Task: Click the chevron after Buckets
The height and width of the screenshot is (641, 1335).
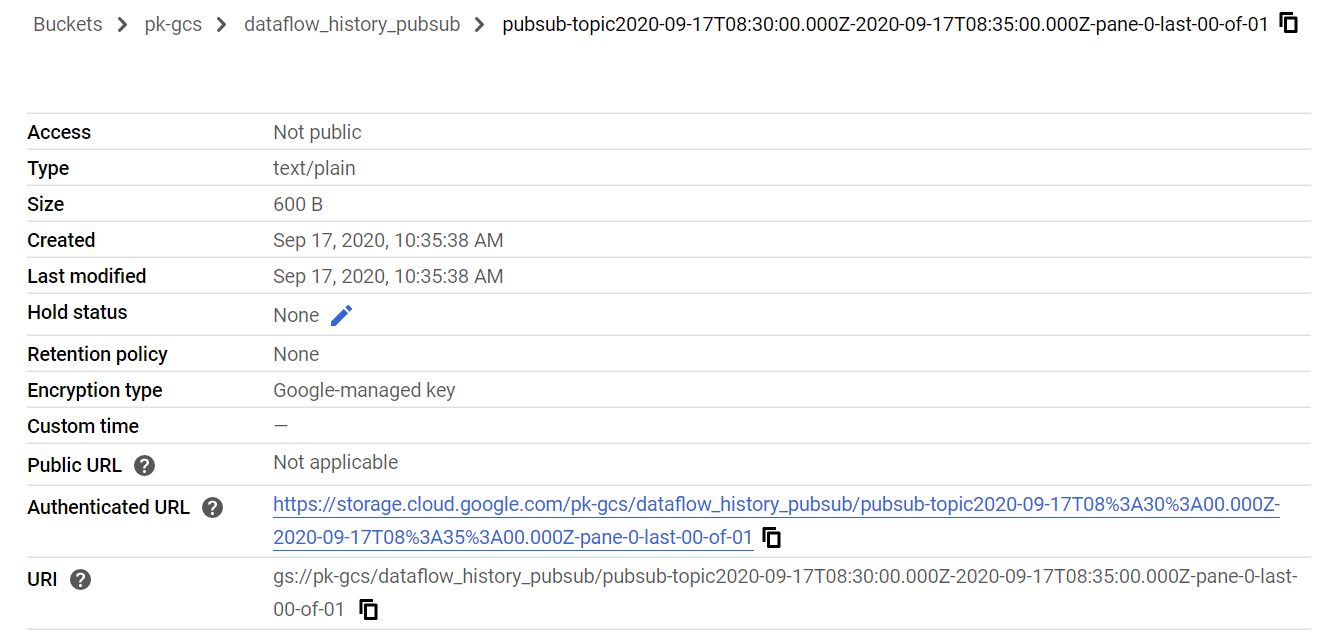Action: 123,25
